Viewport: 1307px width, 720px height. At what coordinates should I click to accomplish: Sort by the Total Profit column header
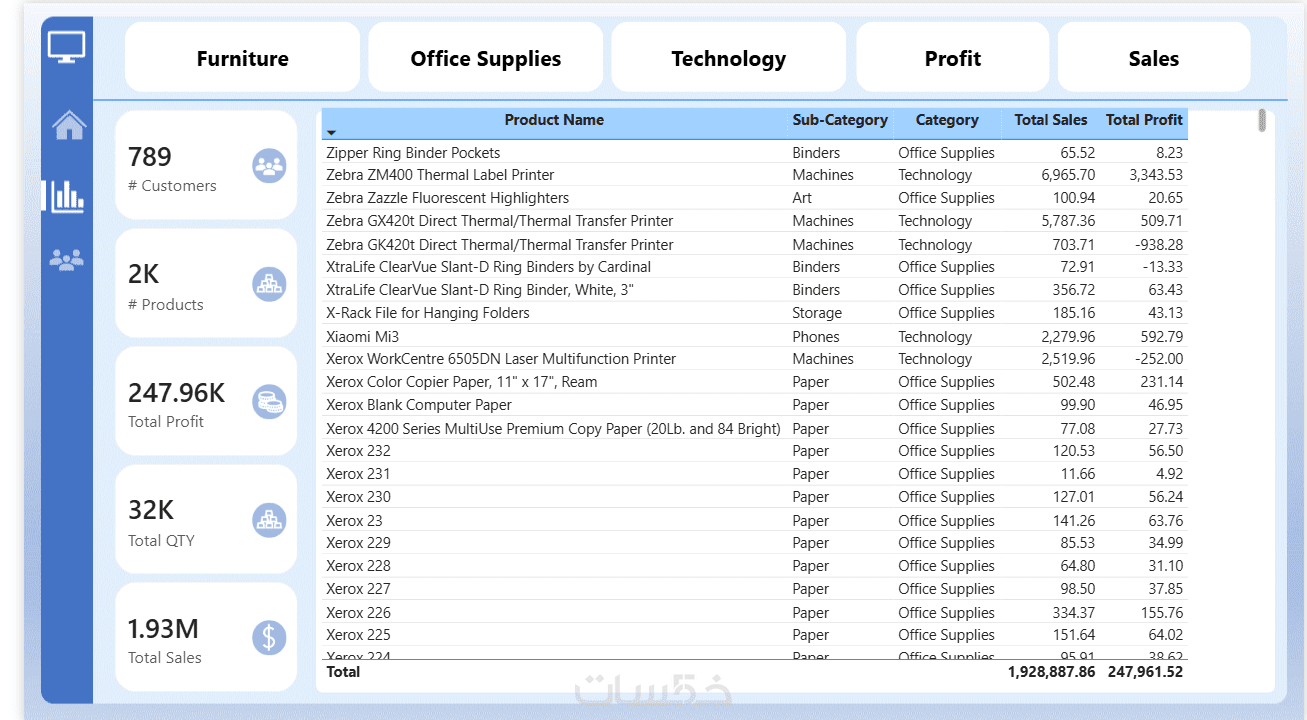1144,120
